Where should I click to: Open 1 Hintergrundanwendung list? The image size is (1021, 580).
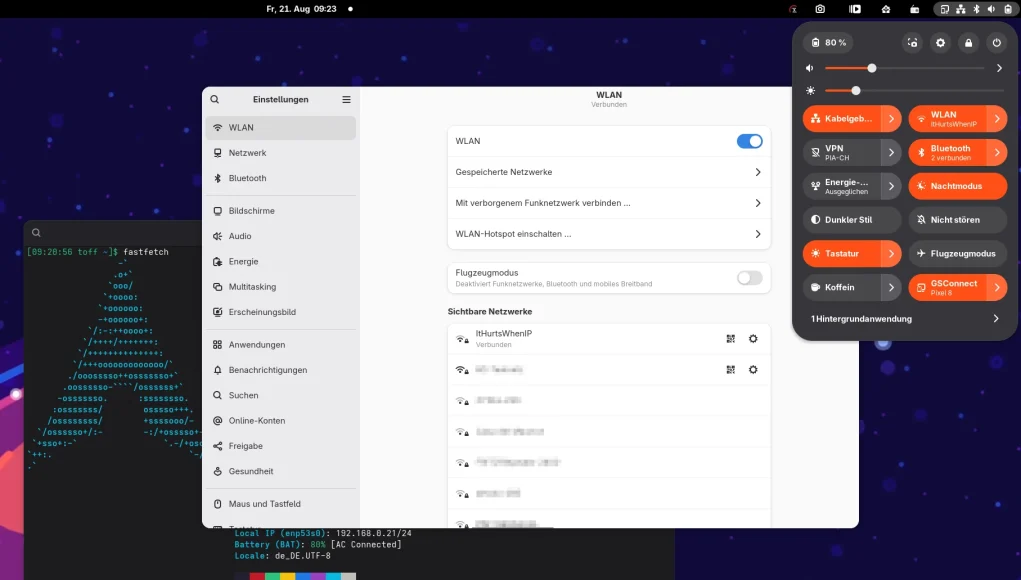904,319
